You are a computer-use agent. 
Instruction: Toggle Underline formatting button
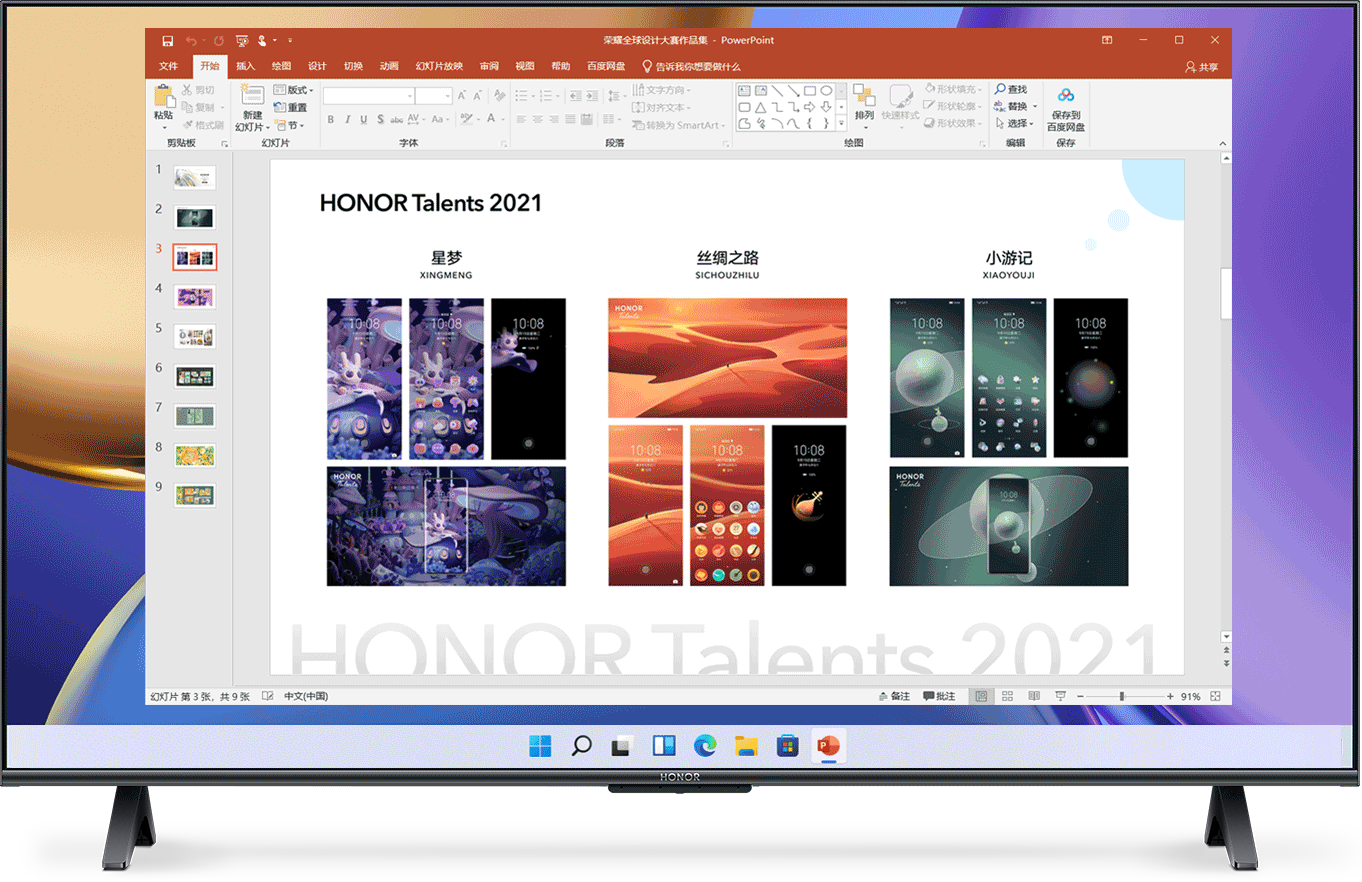[363, 119]
